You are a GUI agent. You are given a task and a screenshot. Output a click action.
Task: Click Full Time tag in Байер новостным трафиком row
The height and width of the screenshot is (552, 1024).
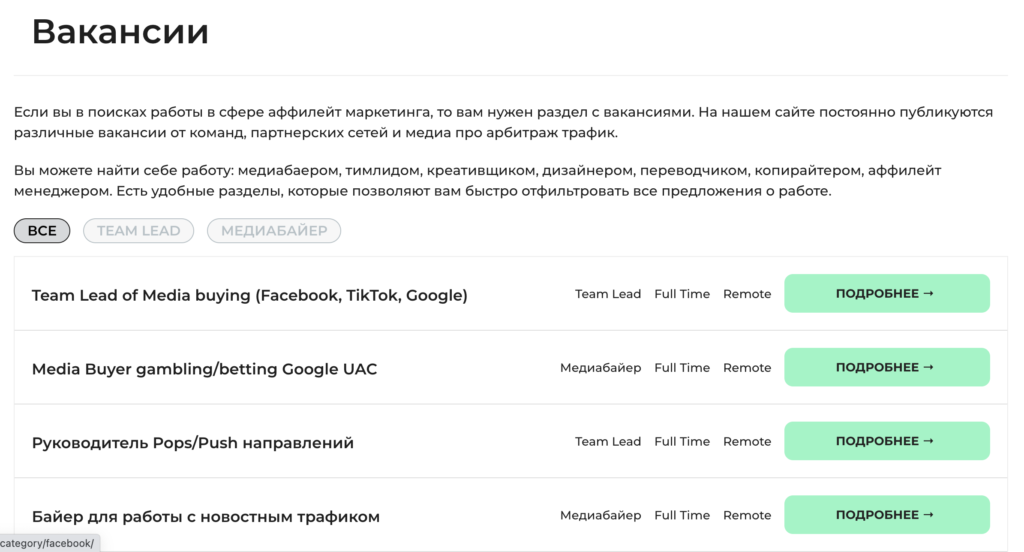coord(682,515)
